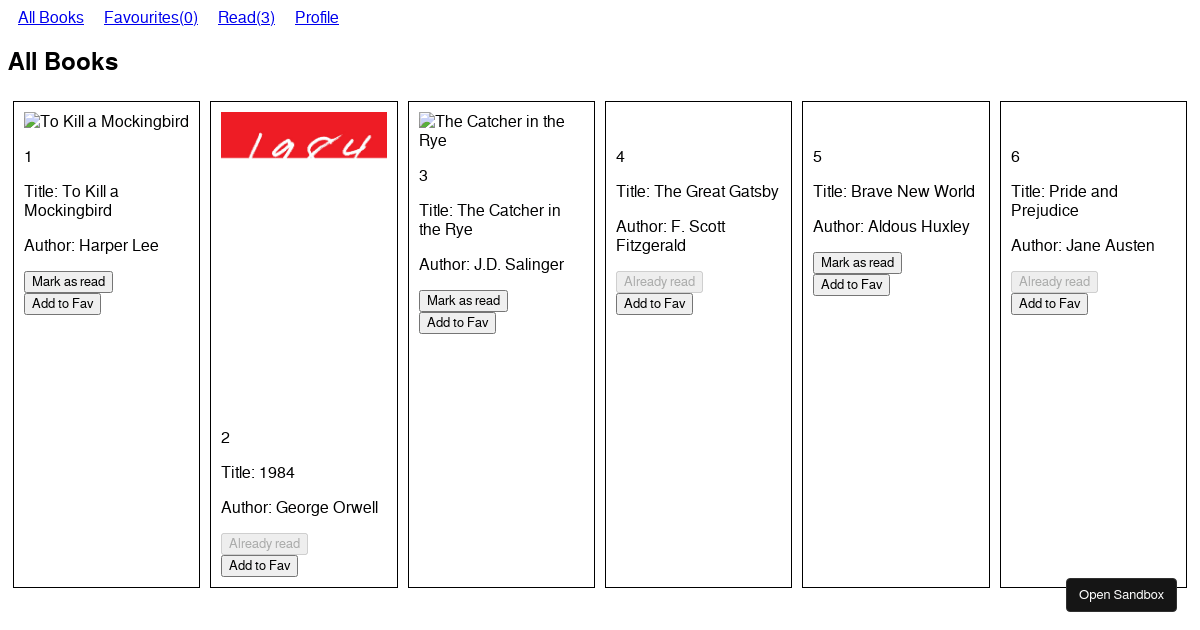Mark Brave New World as read
1200x630 pixels.
click(857, 263)
